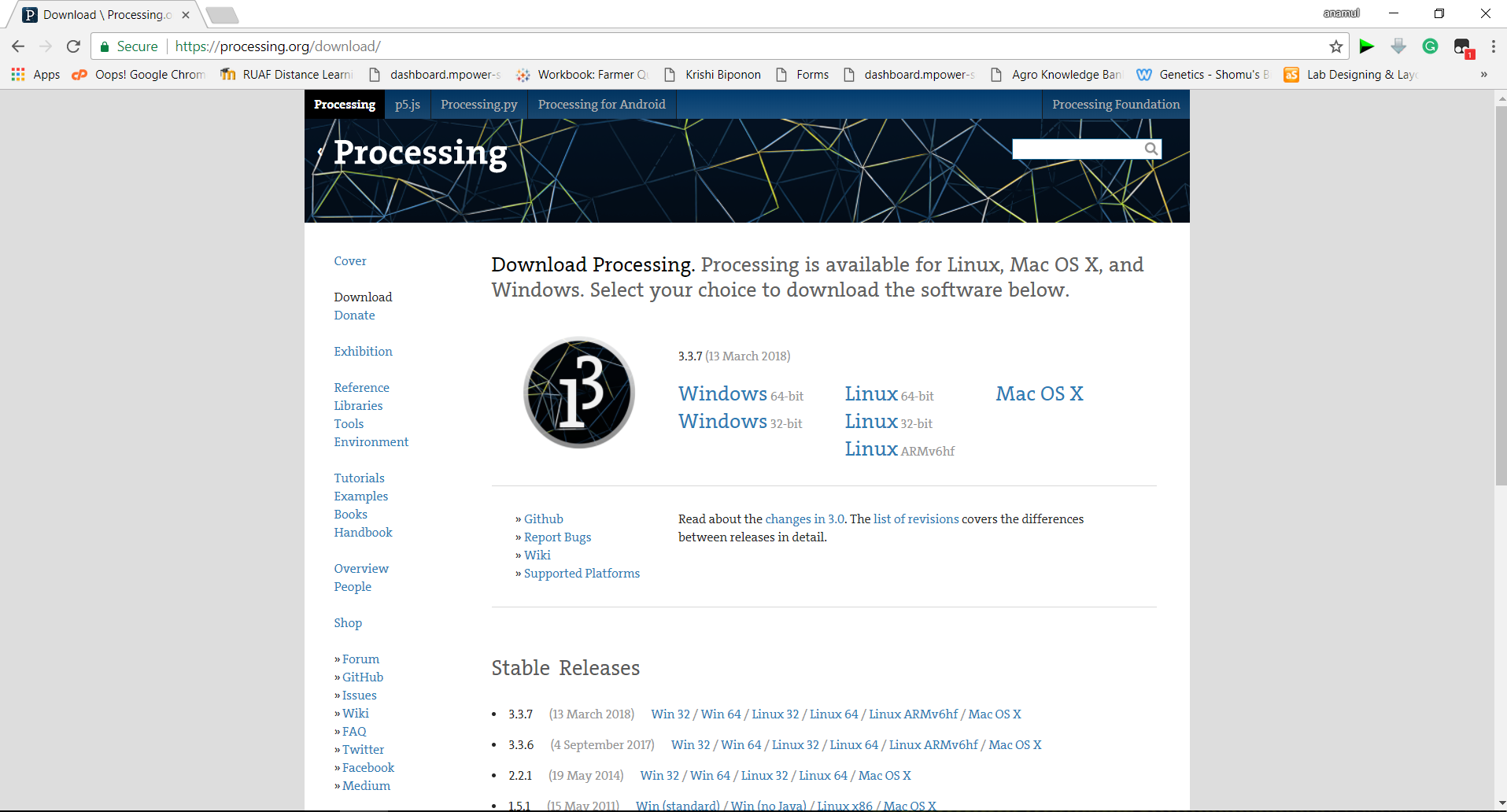
Task: Reload the page with the refresh icon
Action: [x=73, y=46]
